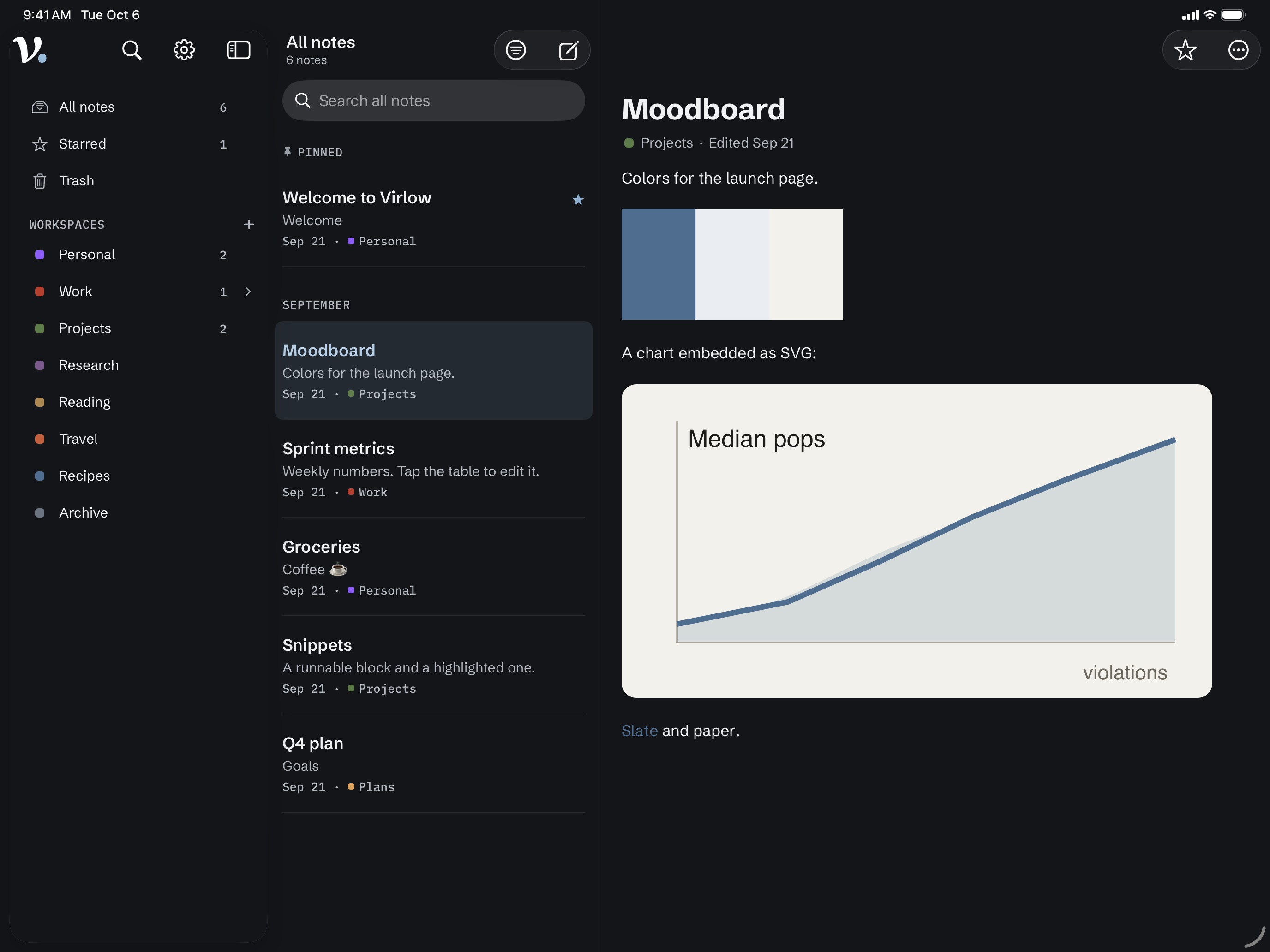Open the Q4 plan note
Screen dimensions: 1270x952
(x=433, y=763)
